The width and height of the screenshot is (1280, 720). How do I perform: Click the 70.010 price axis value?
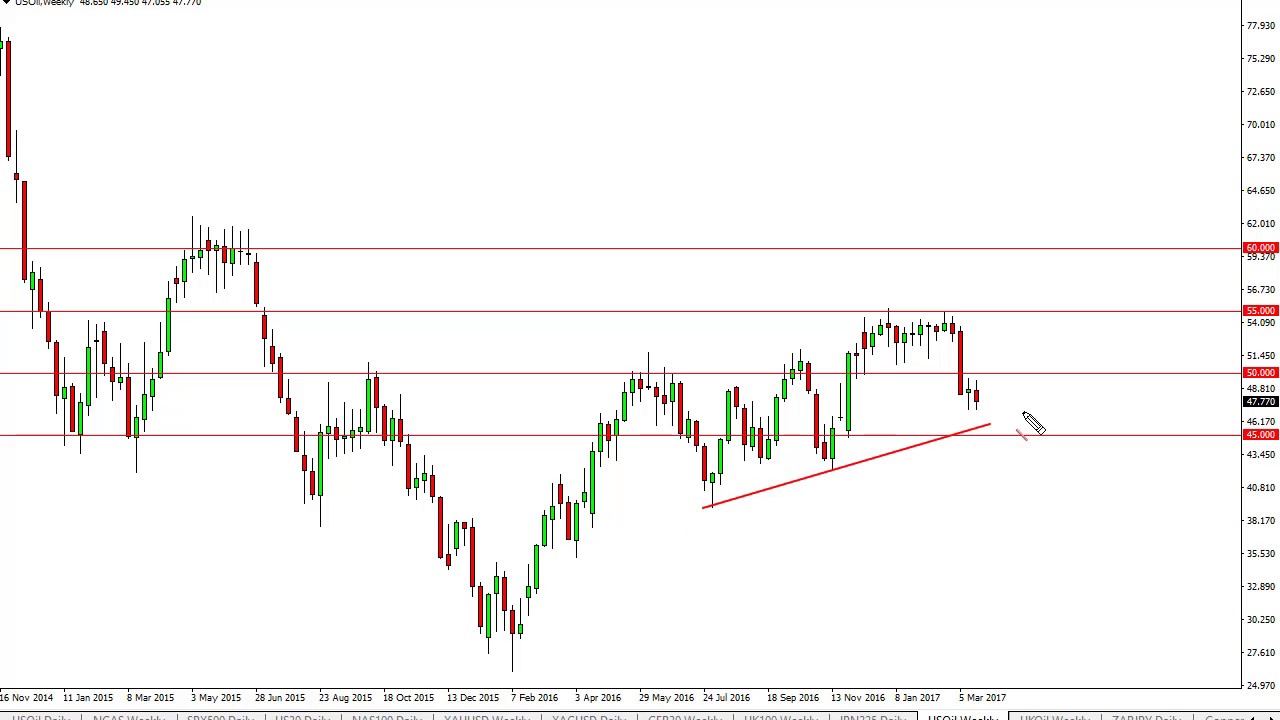1261,124
